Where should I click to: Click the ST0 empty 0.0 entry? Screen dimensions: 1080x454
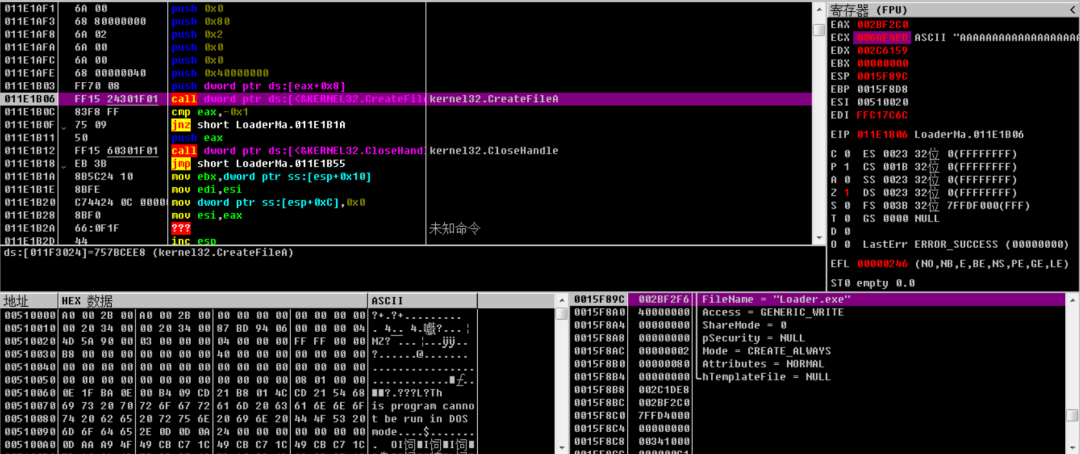(x=873, y=283)
